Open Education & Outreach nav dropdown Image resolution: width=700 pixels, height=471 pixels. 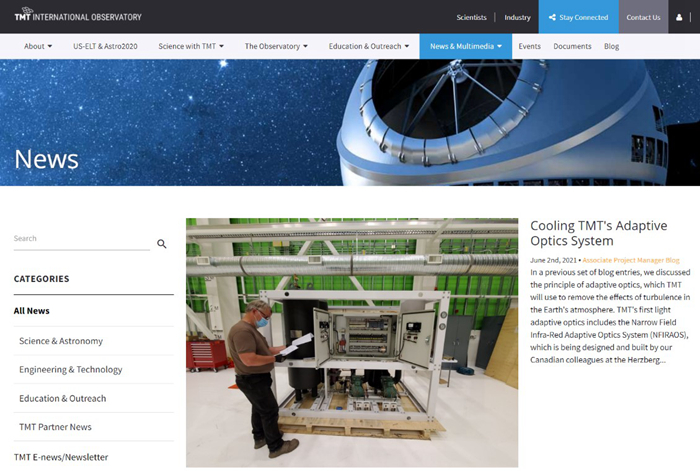point(369,46)
